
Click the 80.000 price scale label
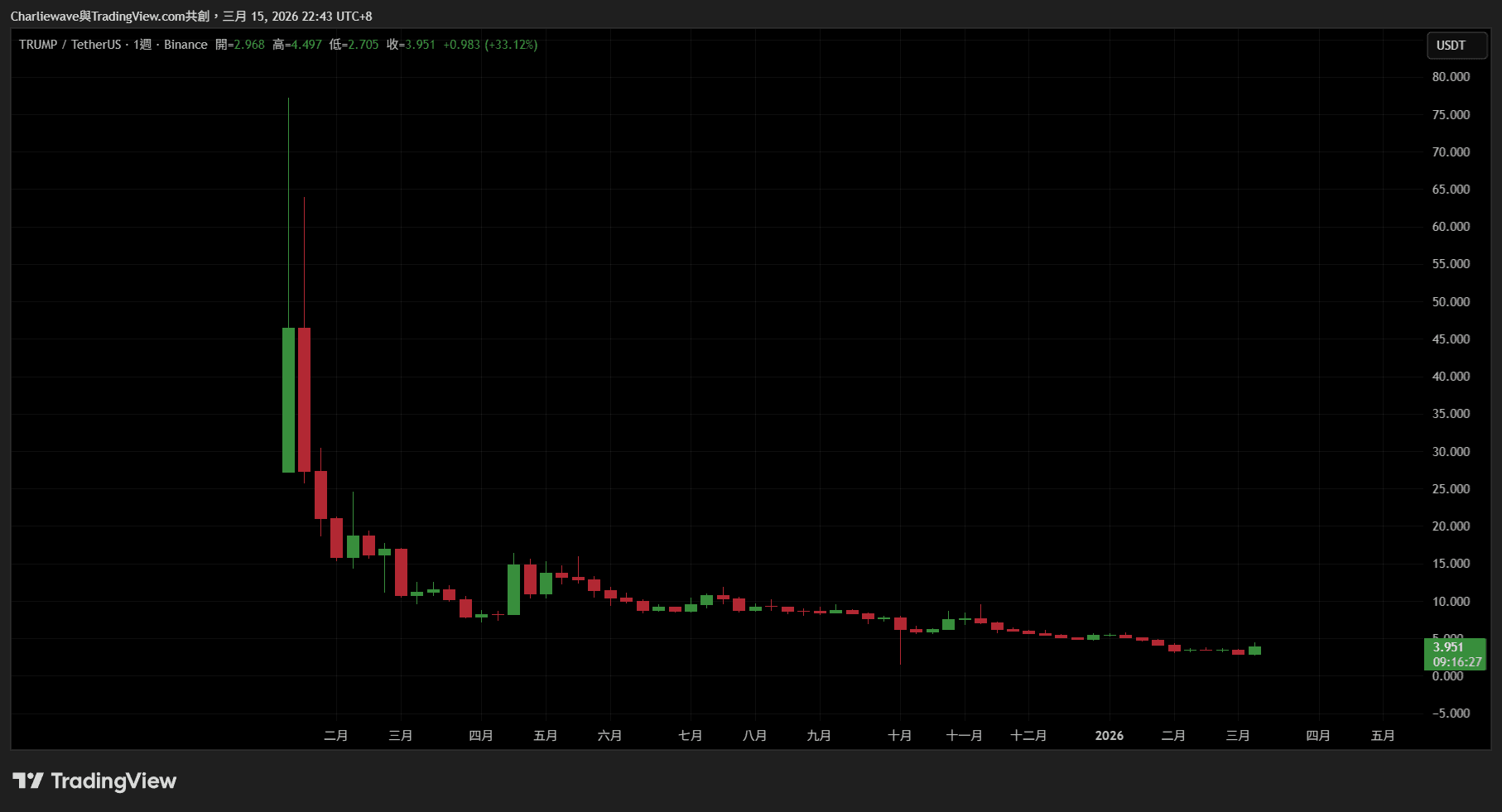coord(1451,77)
